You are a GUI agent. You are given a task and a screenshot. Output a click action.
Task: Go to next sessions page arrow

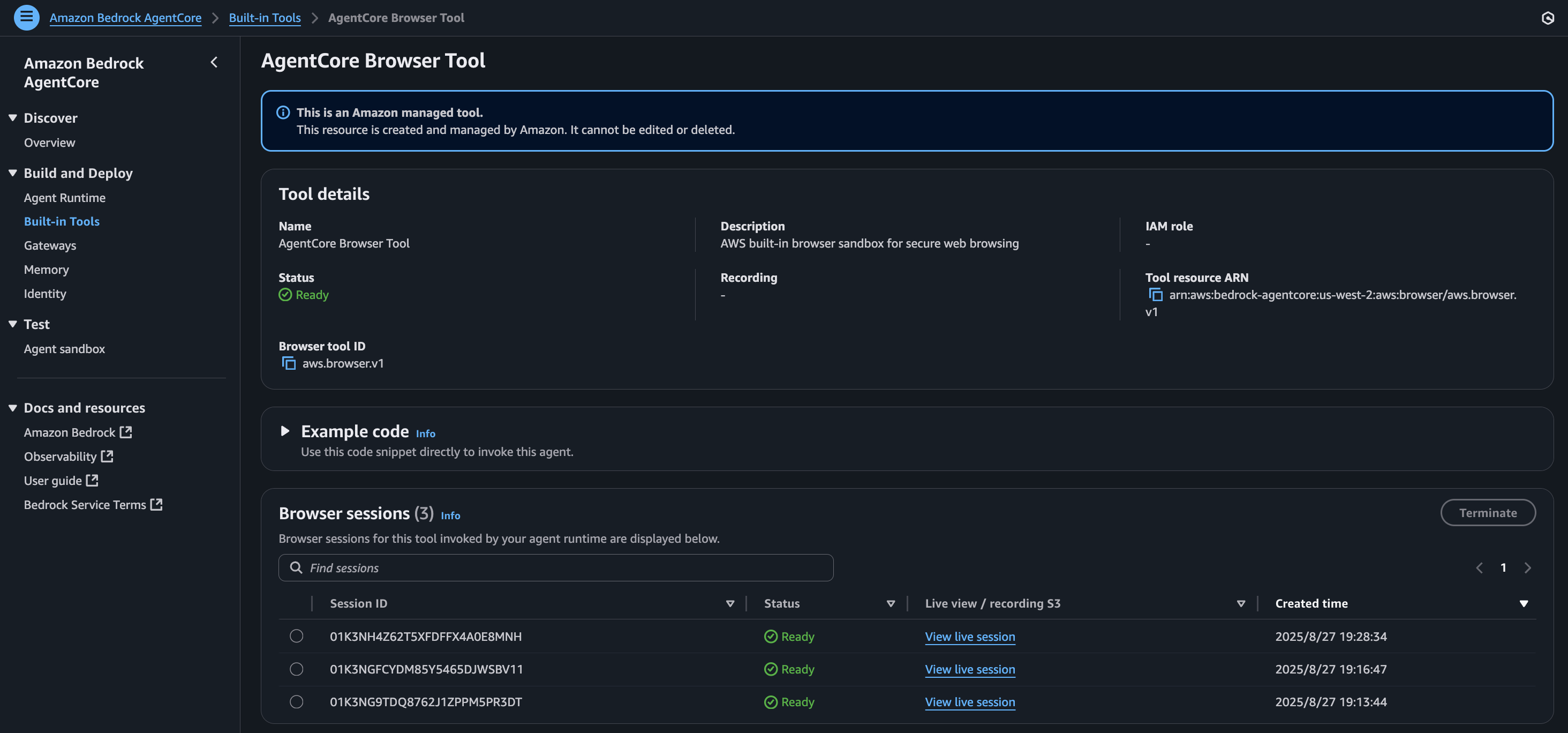pos(1527,567)
